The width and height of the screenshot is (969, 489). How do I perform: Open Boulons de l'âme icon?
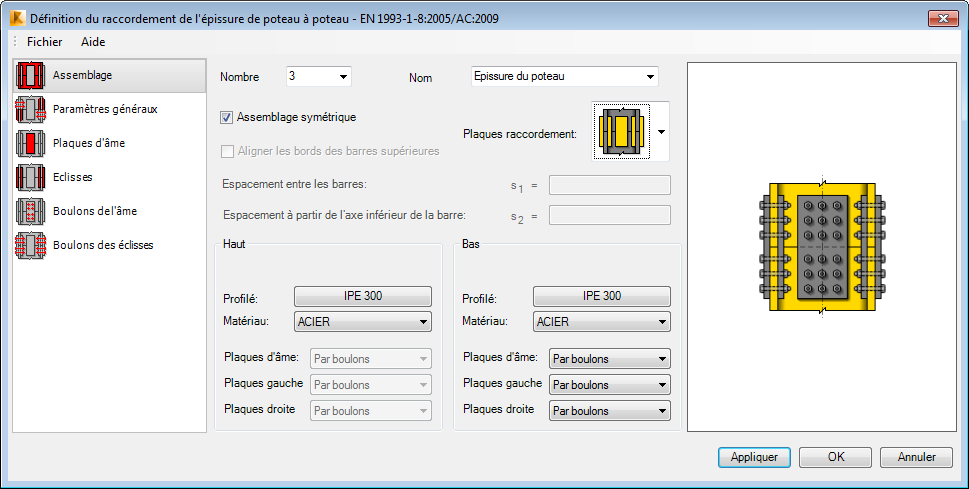tap(31, 211)
